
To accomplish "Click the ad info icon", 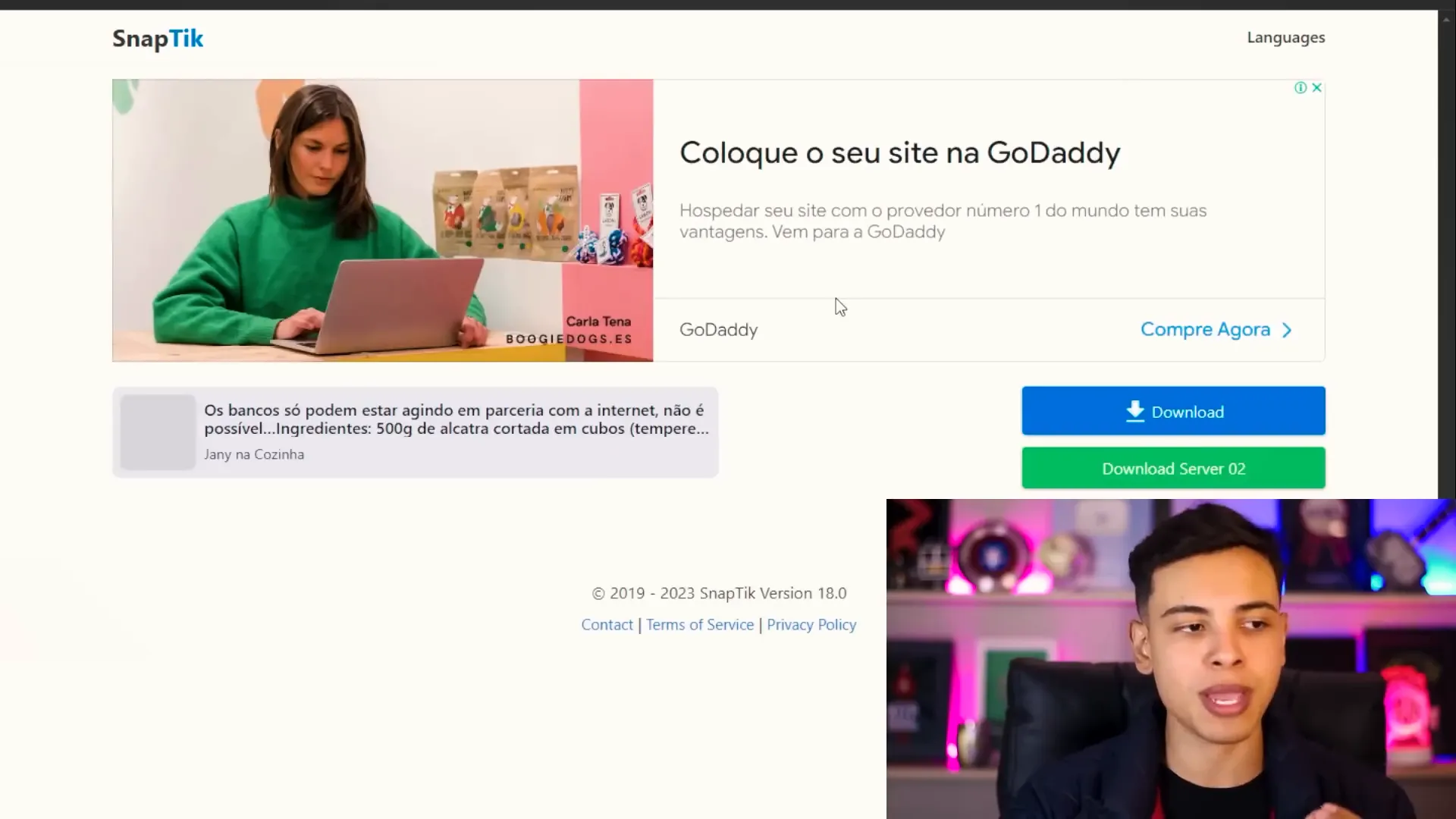I will pyautogui.click(x=1301, y=88).
